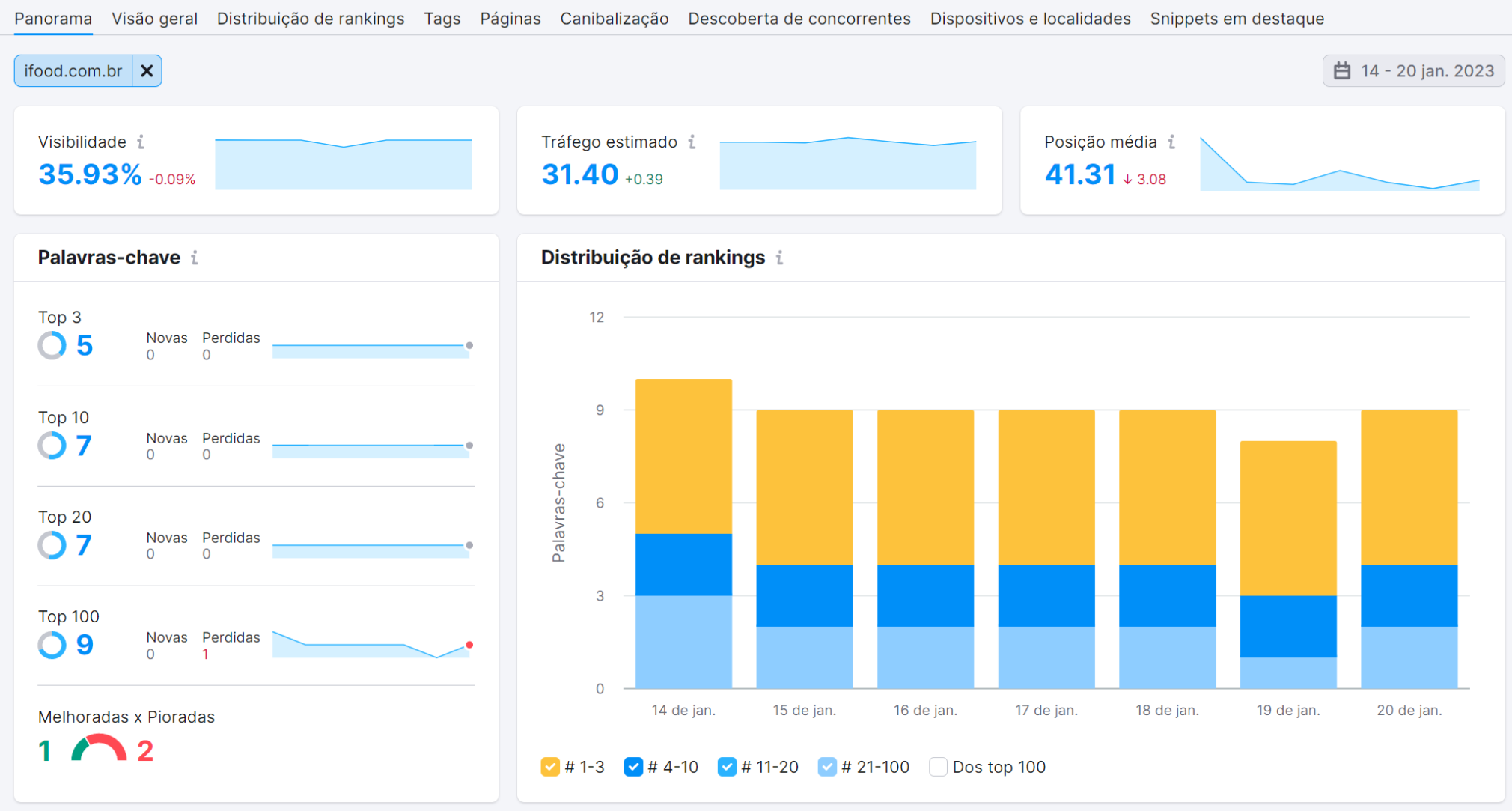Screen dimensions: 1512x811
Task: Click the Top 100 donut icon
Action: [x=52, y=645]
